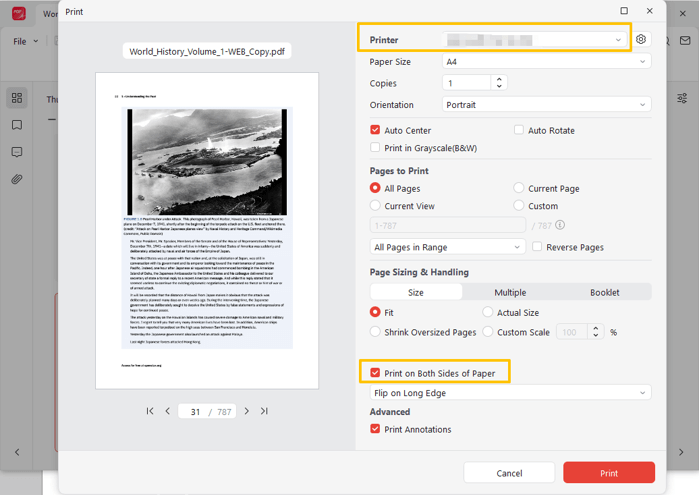Enable Print in Grayscale(B&W)
The width and height of the screenshot is (700, 495).
375,147
